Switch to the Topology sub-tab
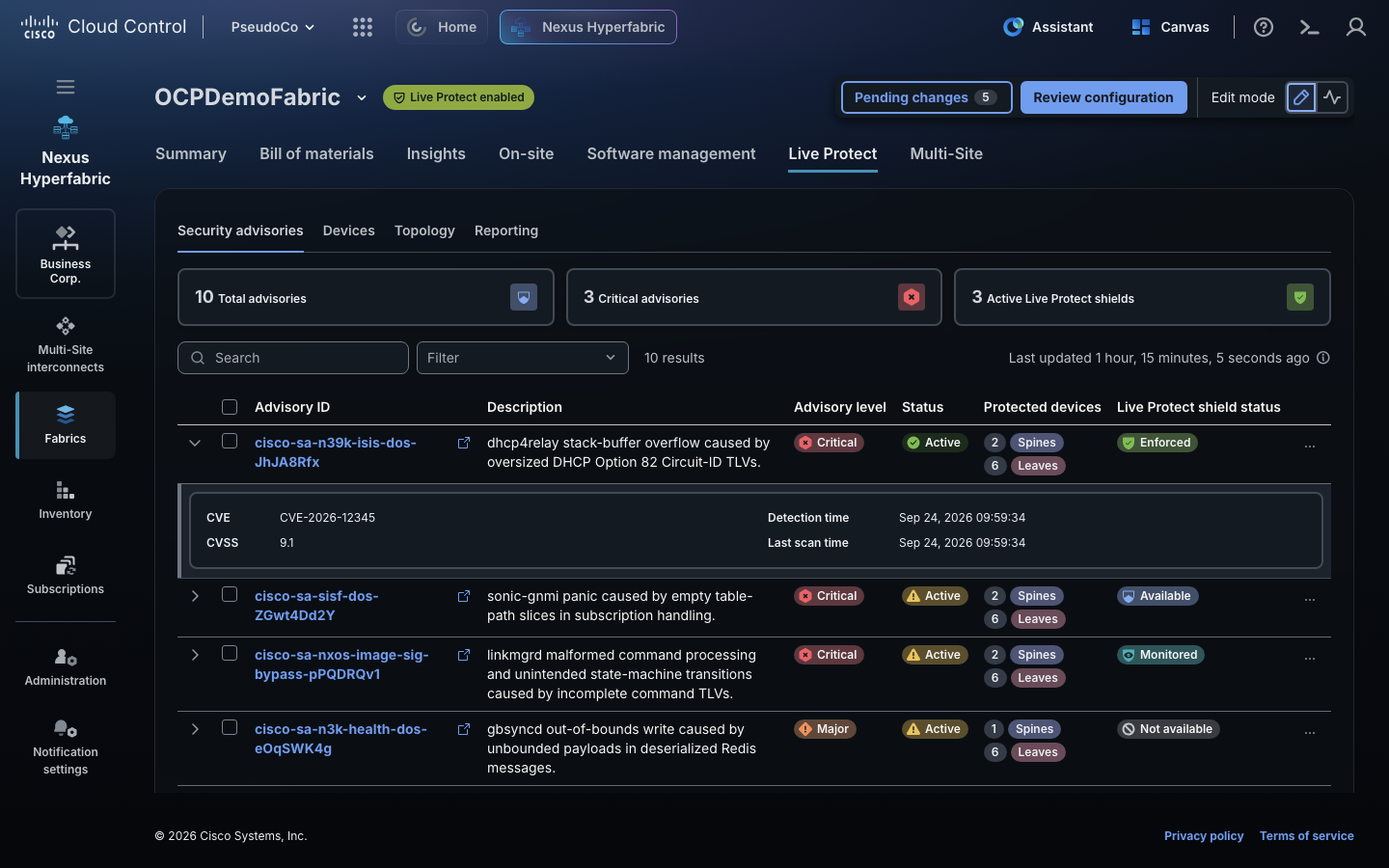 (x=424, y=231)
